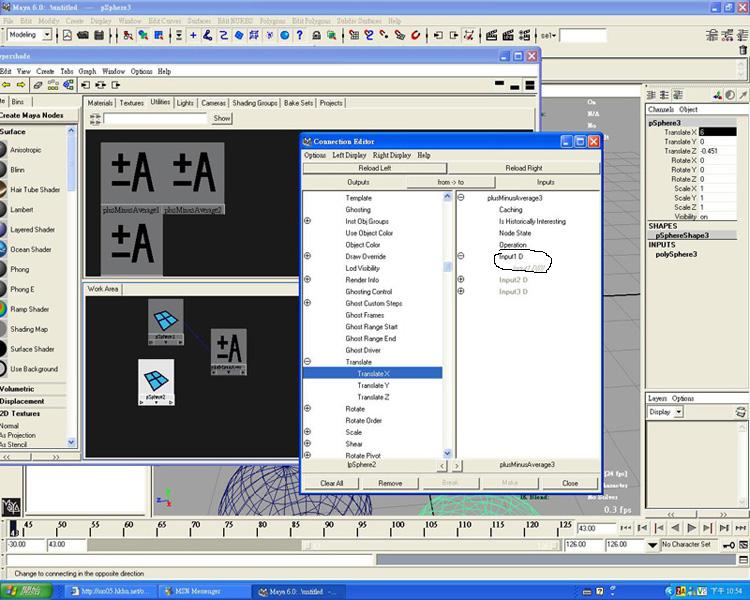Click the third clapperboard render globals icon

525,35
